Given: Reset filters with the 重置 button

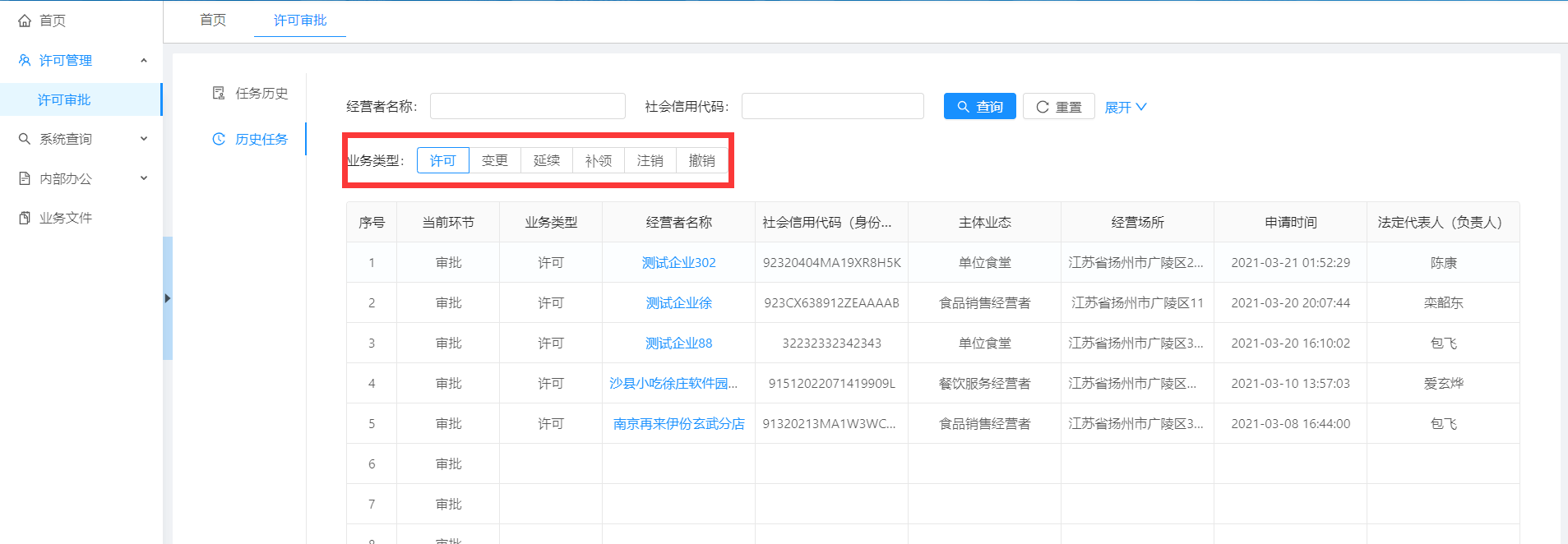Looking at the screenshot, I should 1058,107.
